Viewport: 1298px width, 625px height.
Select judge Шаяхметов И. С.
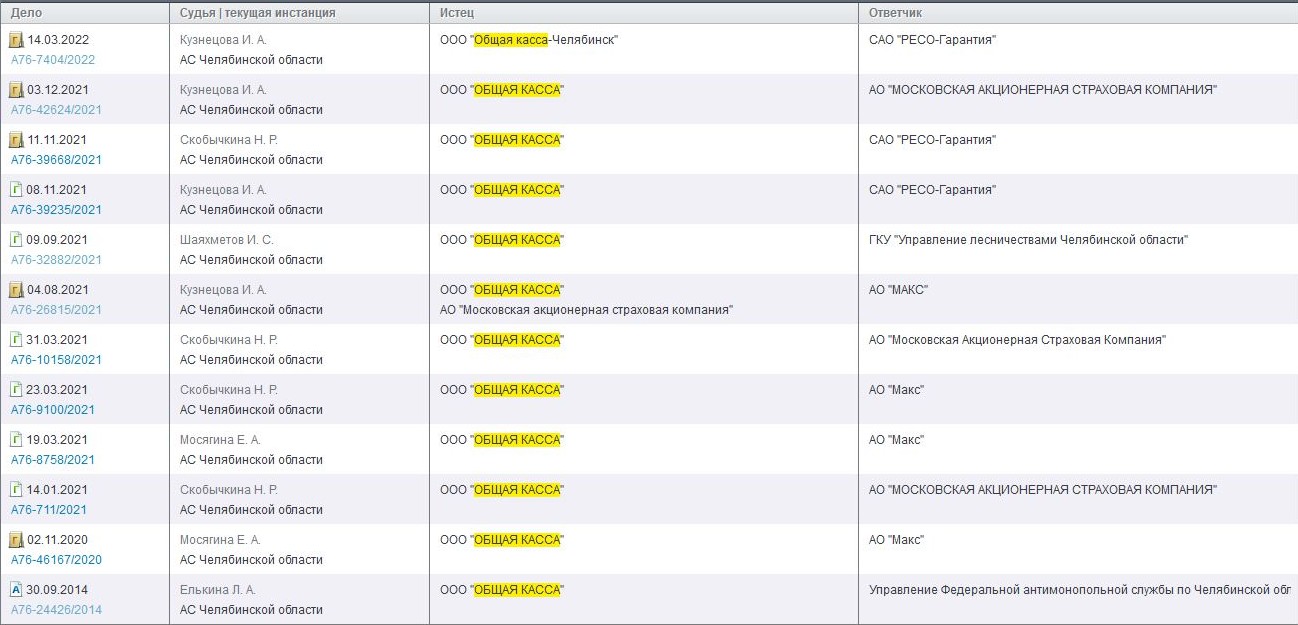point(226,240)
